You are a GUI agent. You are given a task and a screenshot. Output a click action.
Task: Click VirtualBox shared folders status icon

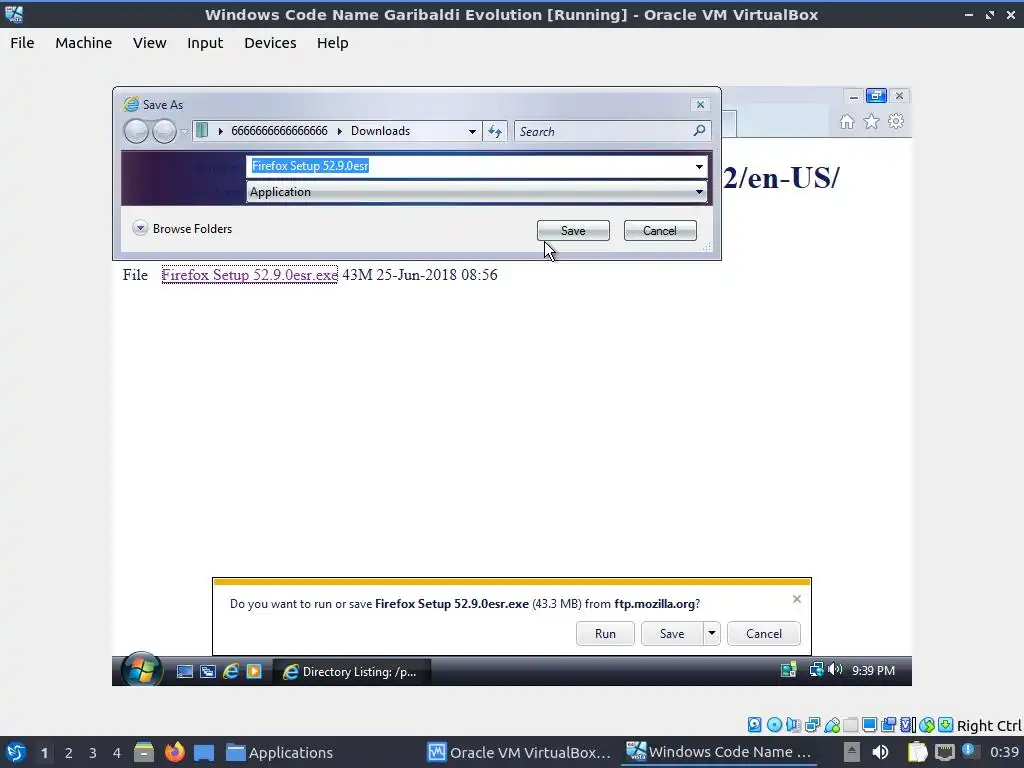click(x=851, y=725)
